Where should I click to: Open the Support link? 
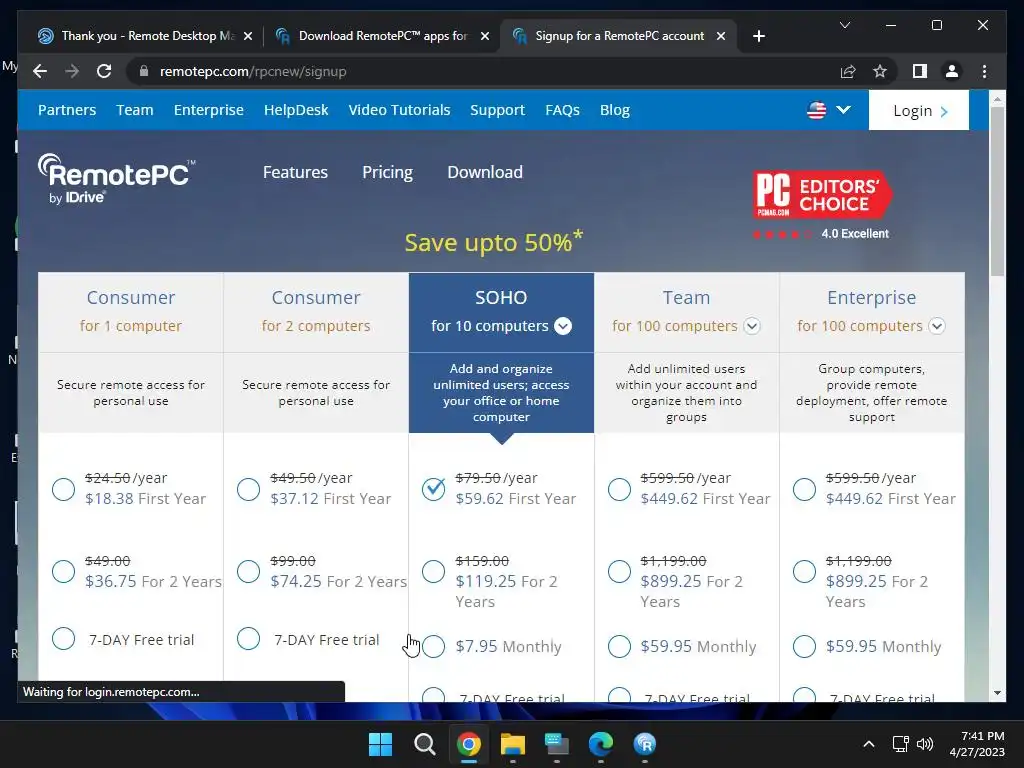click(x=498, y=110)
